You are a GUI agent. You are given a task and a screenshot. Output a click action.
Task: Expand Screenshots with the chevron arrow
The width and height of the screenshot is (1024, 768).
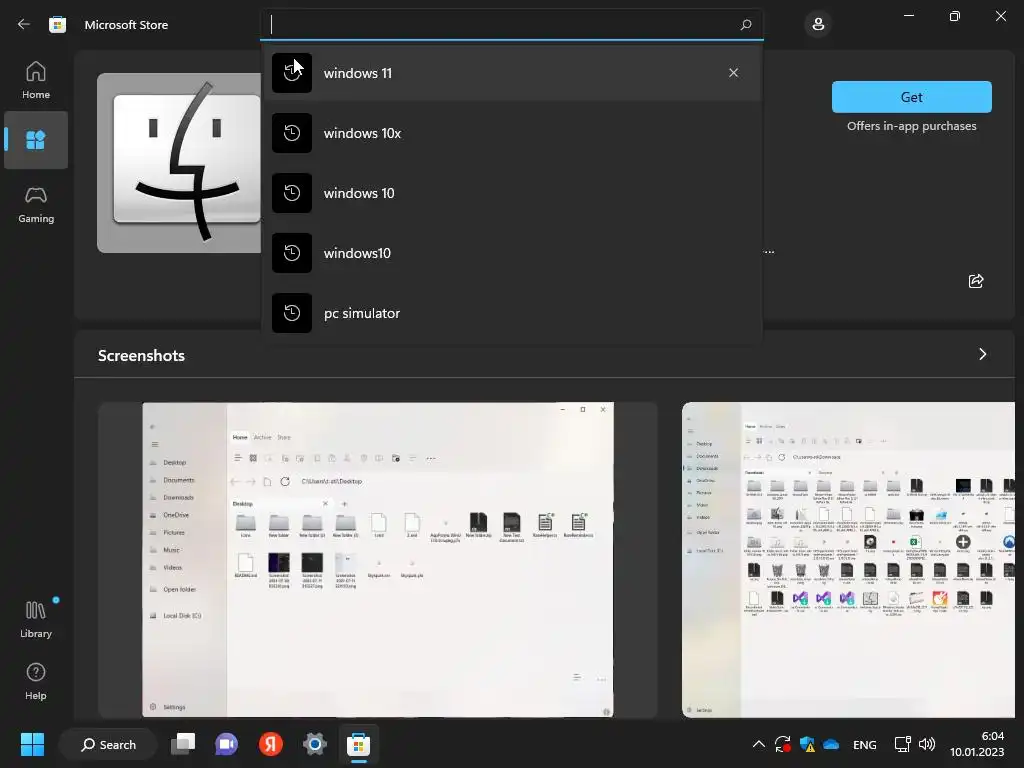click(982, 354)
